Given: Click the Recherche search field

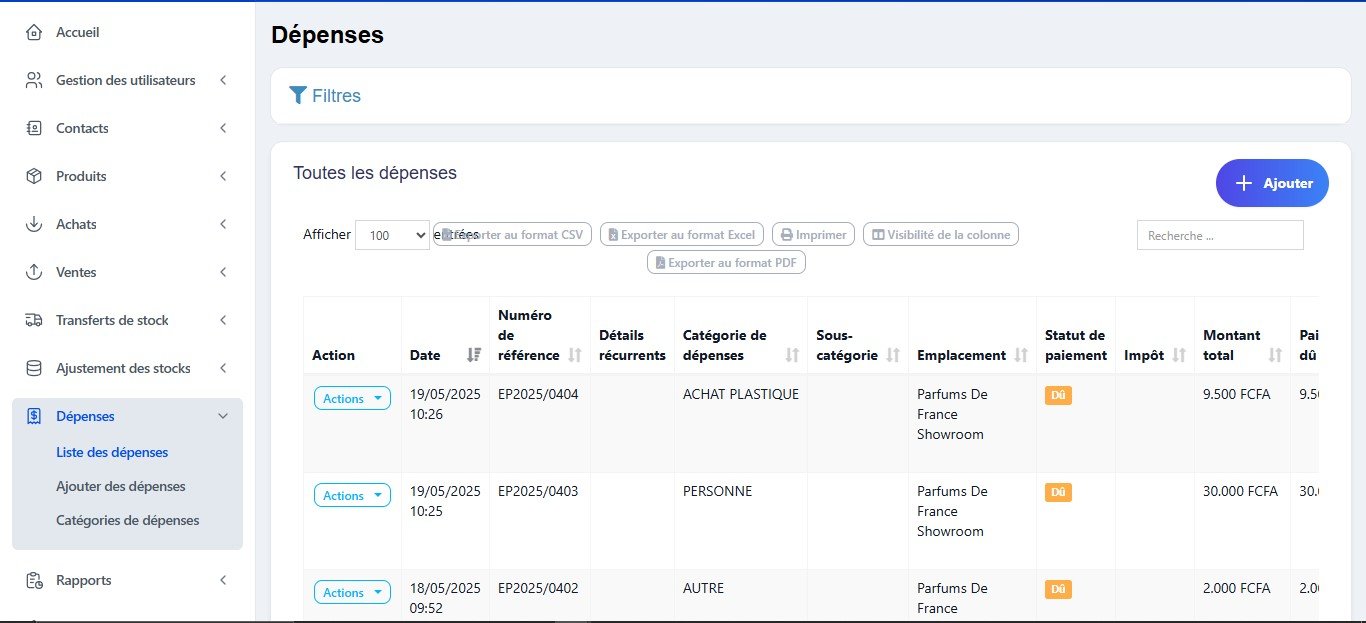Looking at the screenshot, I should click(x=1220, y=235).
